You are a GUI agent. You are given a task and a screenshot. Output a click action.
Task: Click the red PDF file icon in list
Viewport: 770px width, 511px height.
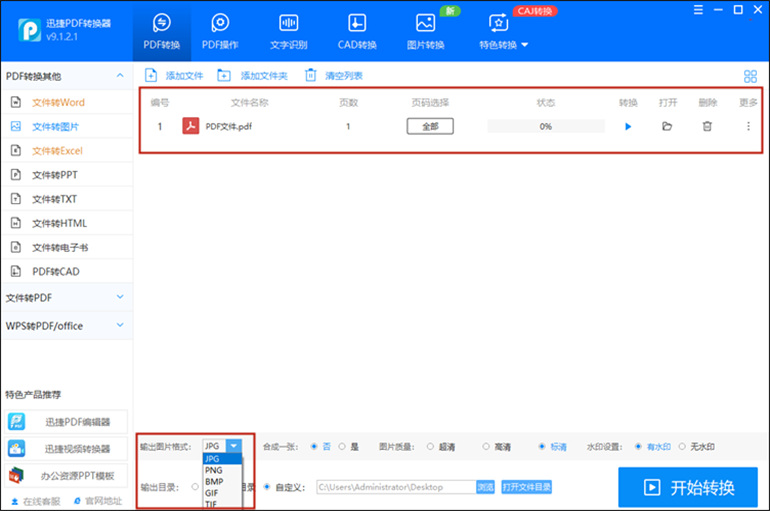pos(191,126)
